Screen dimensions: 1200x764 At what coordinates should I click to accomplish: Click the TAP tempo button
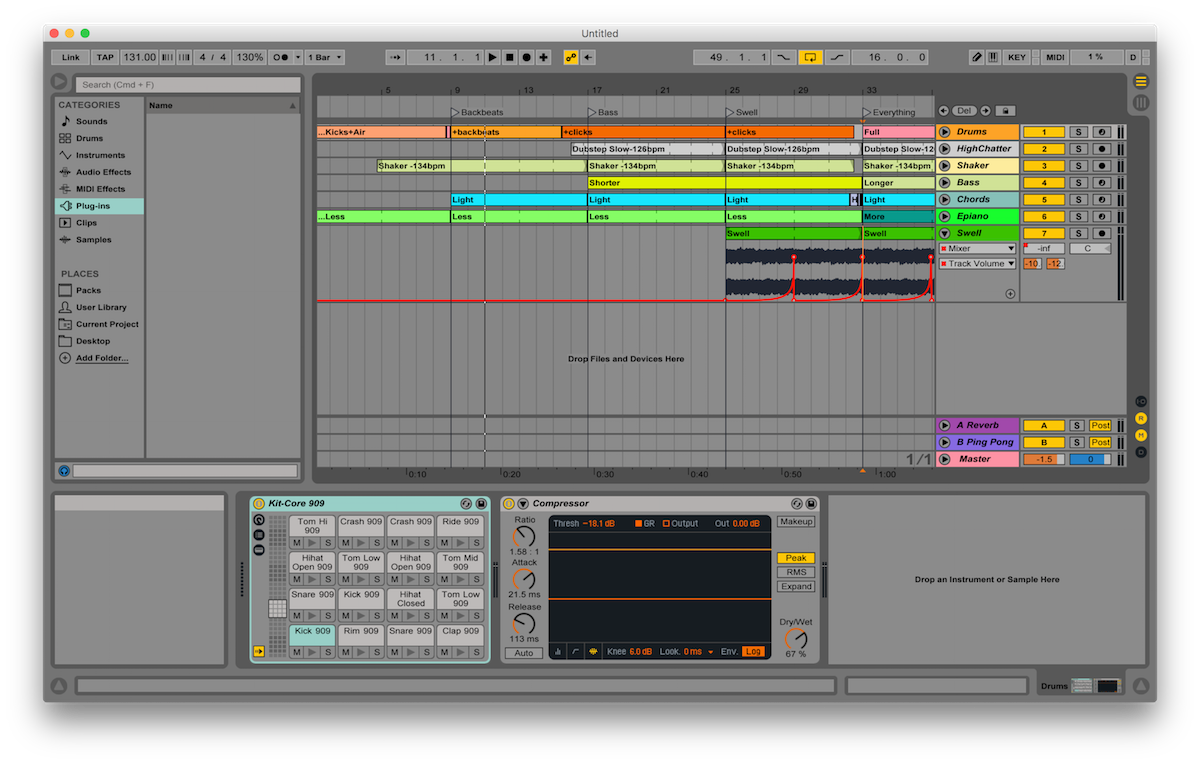pos(105,57)
